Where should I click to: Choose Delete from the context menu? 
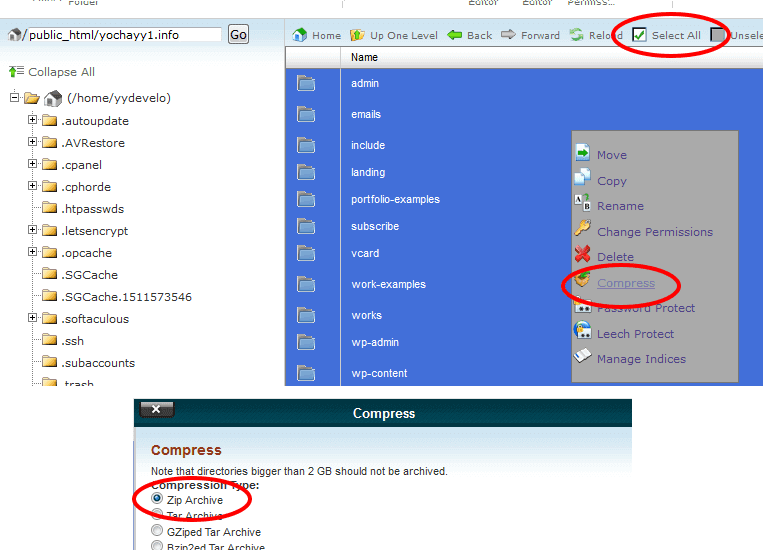[615, 257]
